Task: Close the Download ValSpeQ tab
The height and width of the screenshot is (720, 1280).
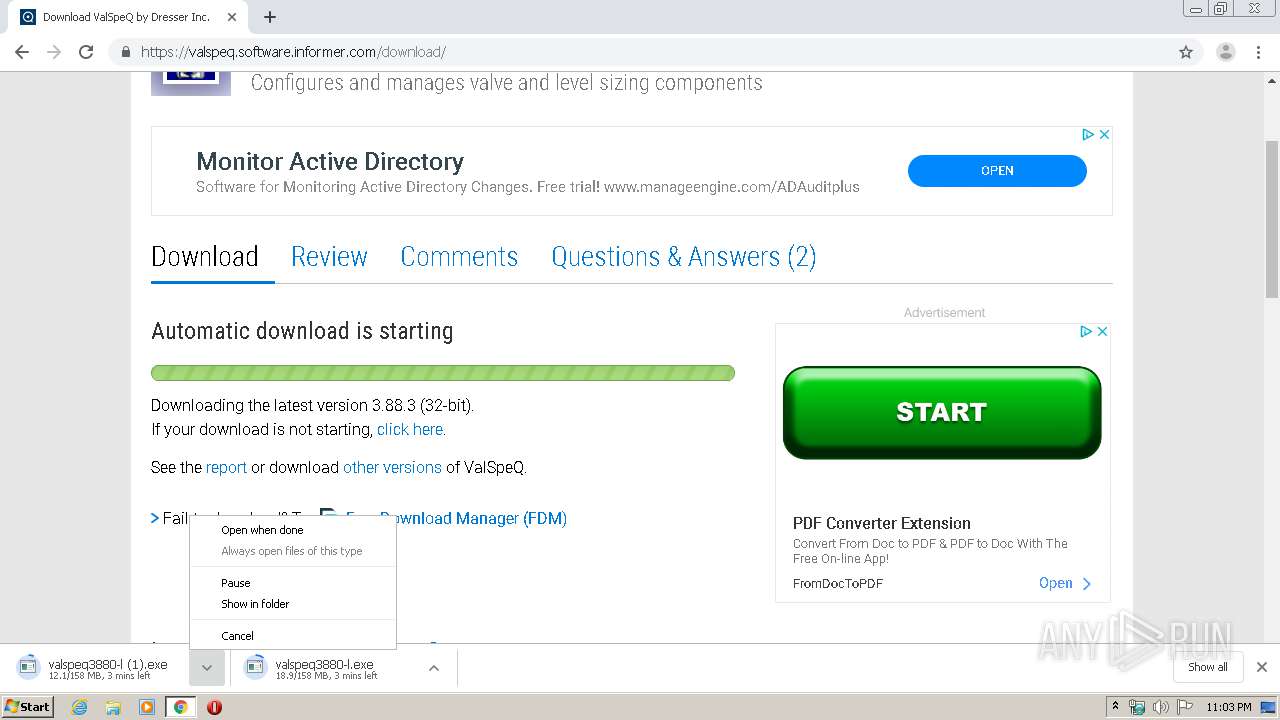Action: [232, 17]
